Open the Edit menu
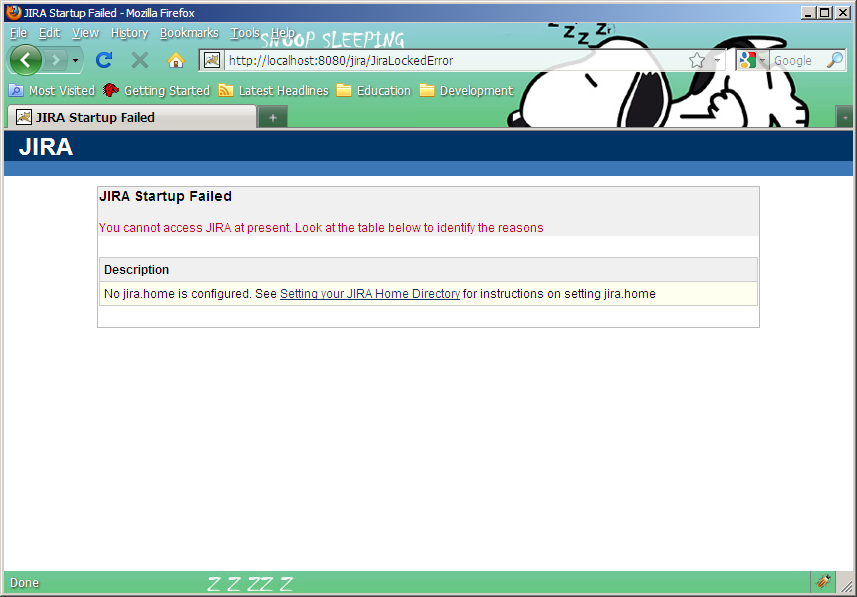The width and height of the screenshot is (857, 597). [49, 33]
